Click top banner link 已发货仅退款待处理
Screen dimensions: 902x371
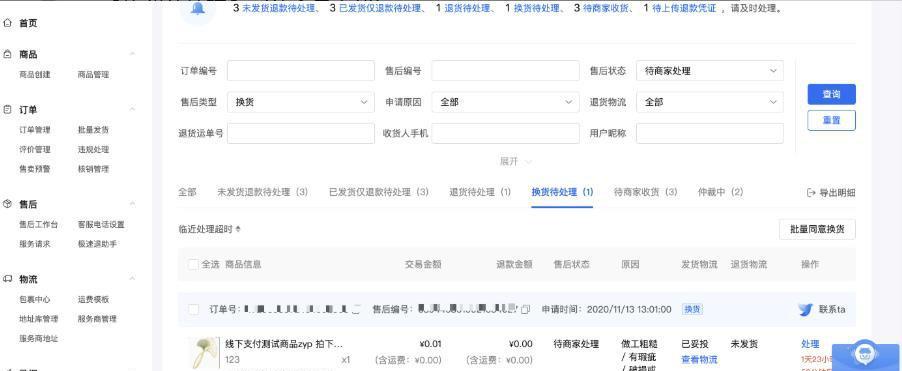(379, 9)
